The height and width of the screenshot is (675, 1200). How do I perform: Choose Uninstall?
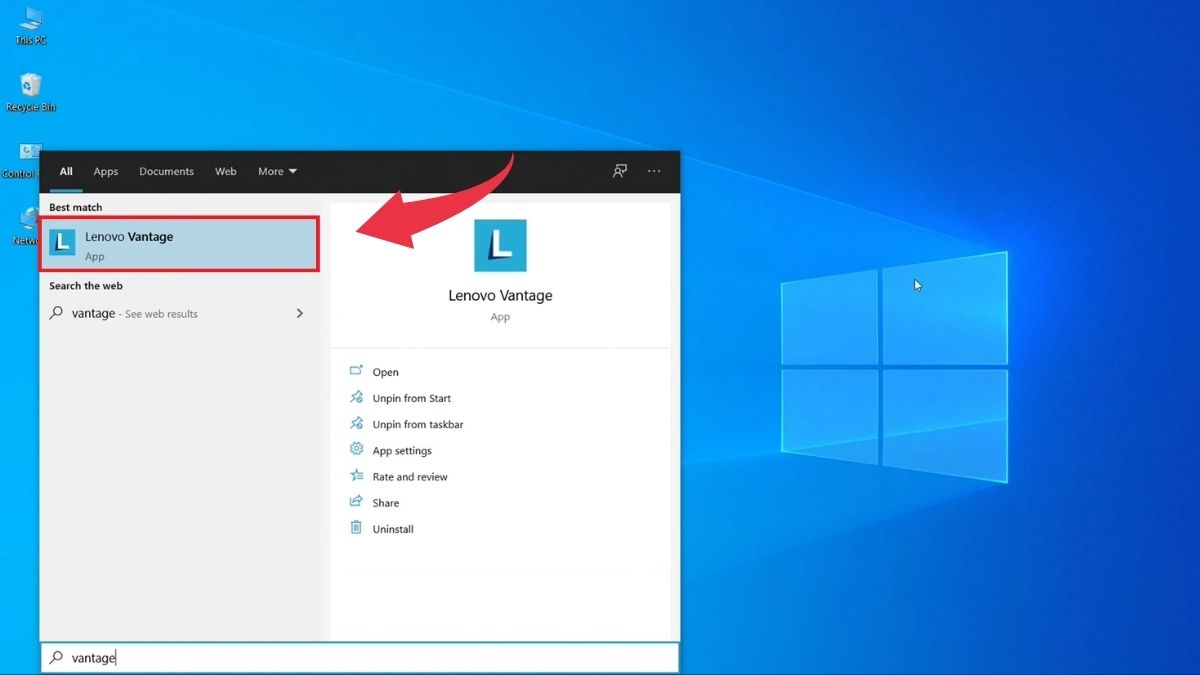(x=393, y=529)
